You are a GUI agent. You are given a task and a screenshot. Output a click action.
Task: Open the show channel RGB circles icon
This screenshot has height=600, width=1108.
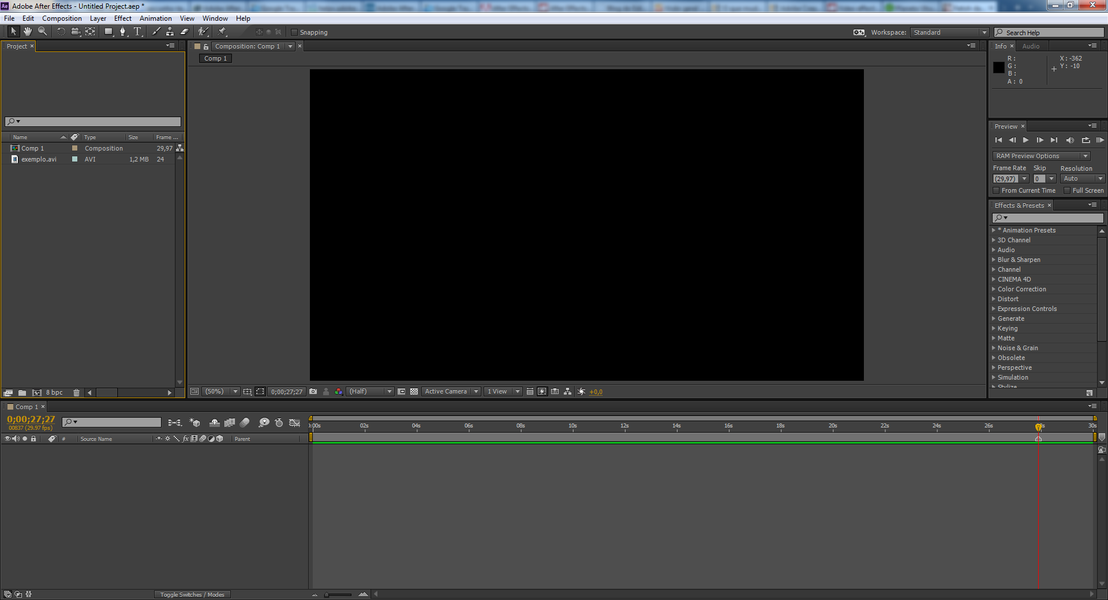point(338,392)
